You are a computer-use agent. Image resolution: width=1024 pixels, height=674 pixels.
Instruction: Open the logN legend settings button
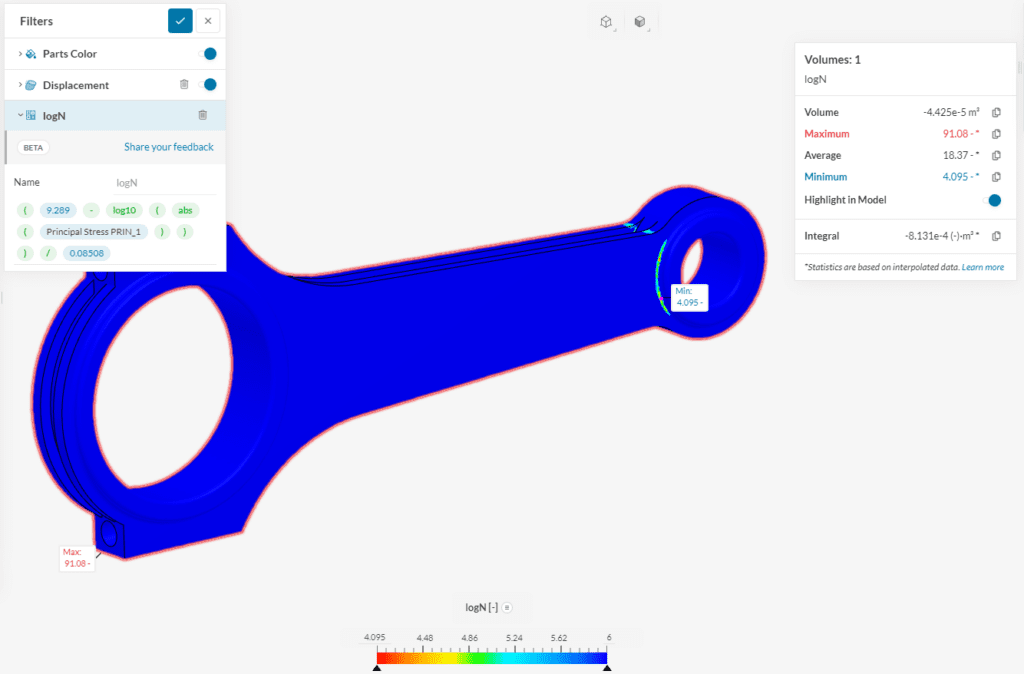coord(508,606)
